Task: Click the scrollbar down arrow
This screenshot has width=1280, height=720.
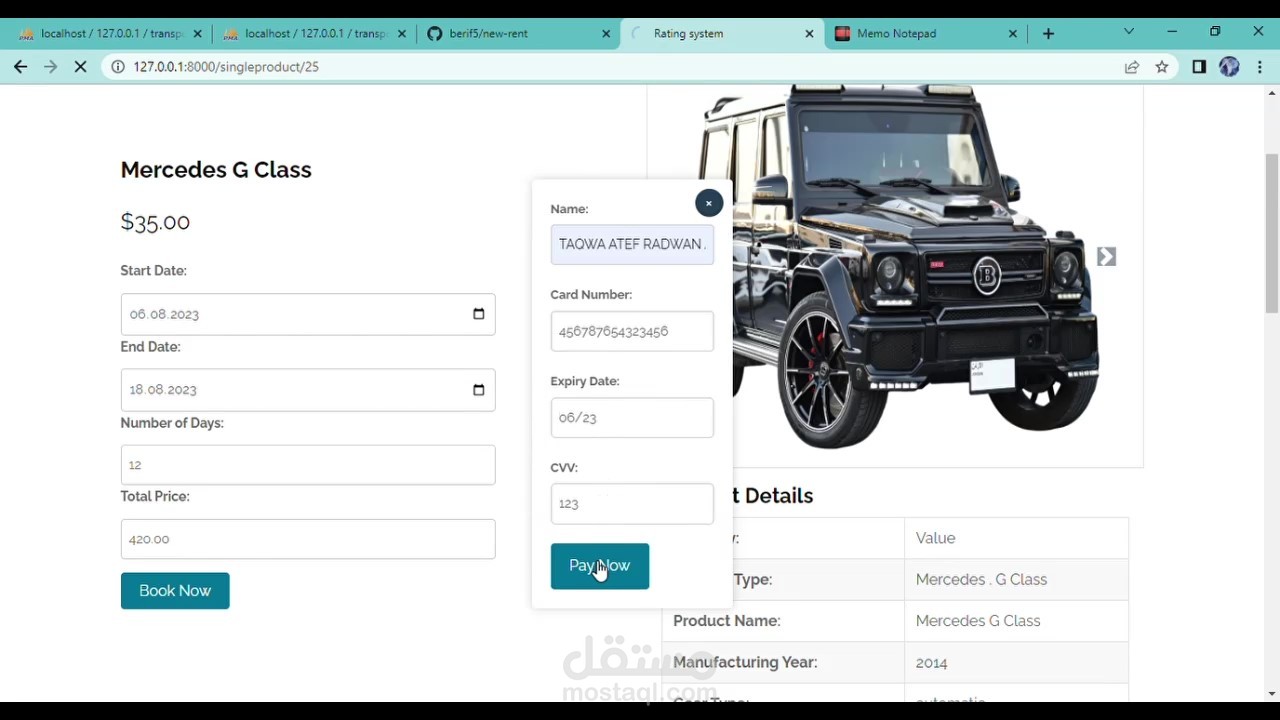Action: tap(1272, 694)
